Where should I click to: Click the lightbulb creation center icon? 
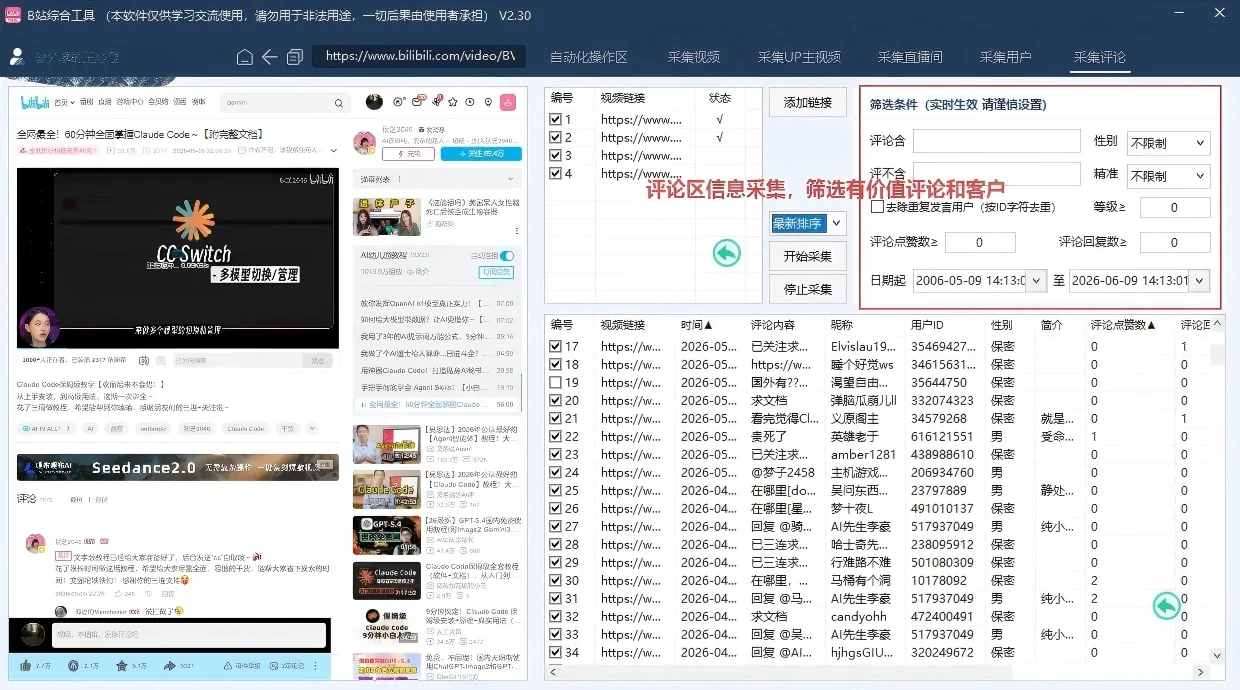click(x=488, y=102)
